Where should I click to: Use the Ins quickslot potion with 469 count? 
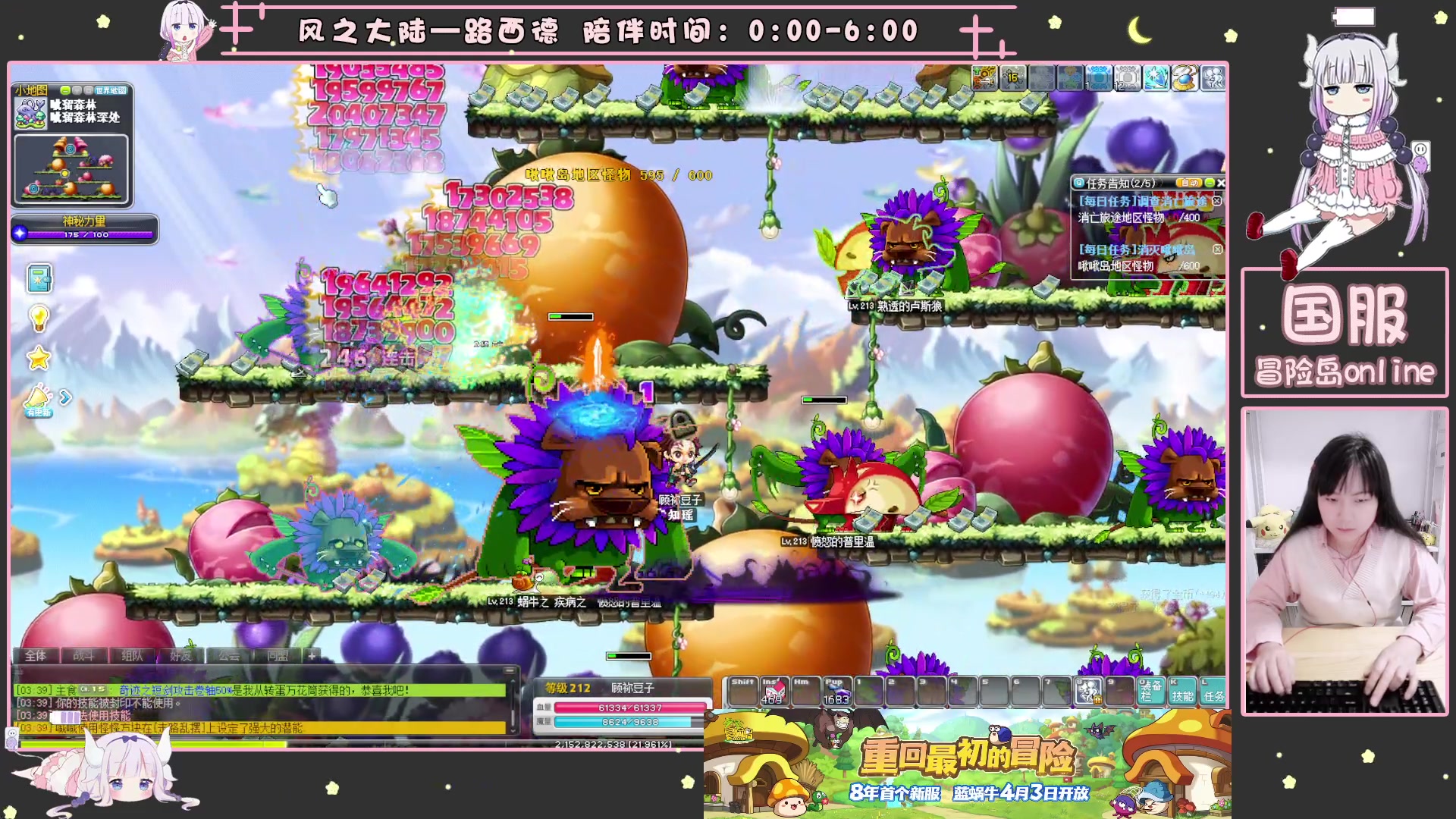(773, 691)
